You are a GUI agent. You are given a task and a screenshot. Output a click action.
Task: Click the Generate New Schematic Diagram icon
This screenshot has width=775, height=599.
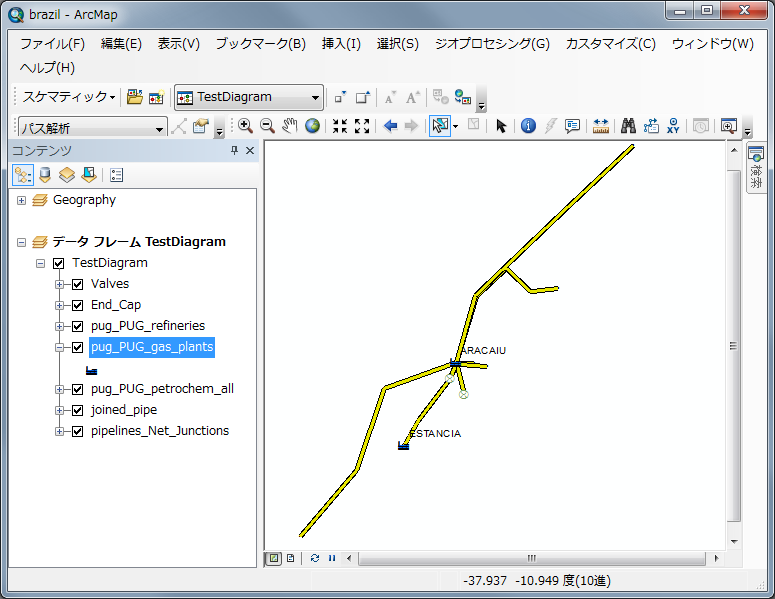click(157, 97)
